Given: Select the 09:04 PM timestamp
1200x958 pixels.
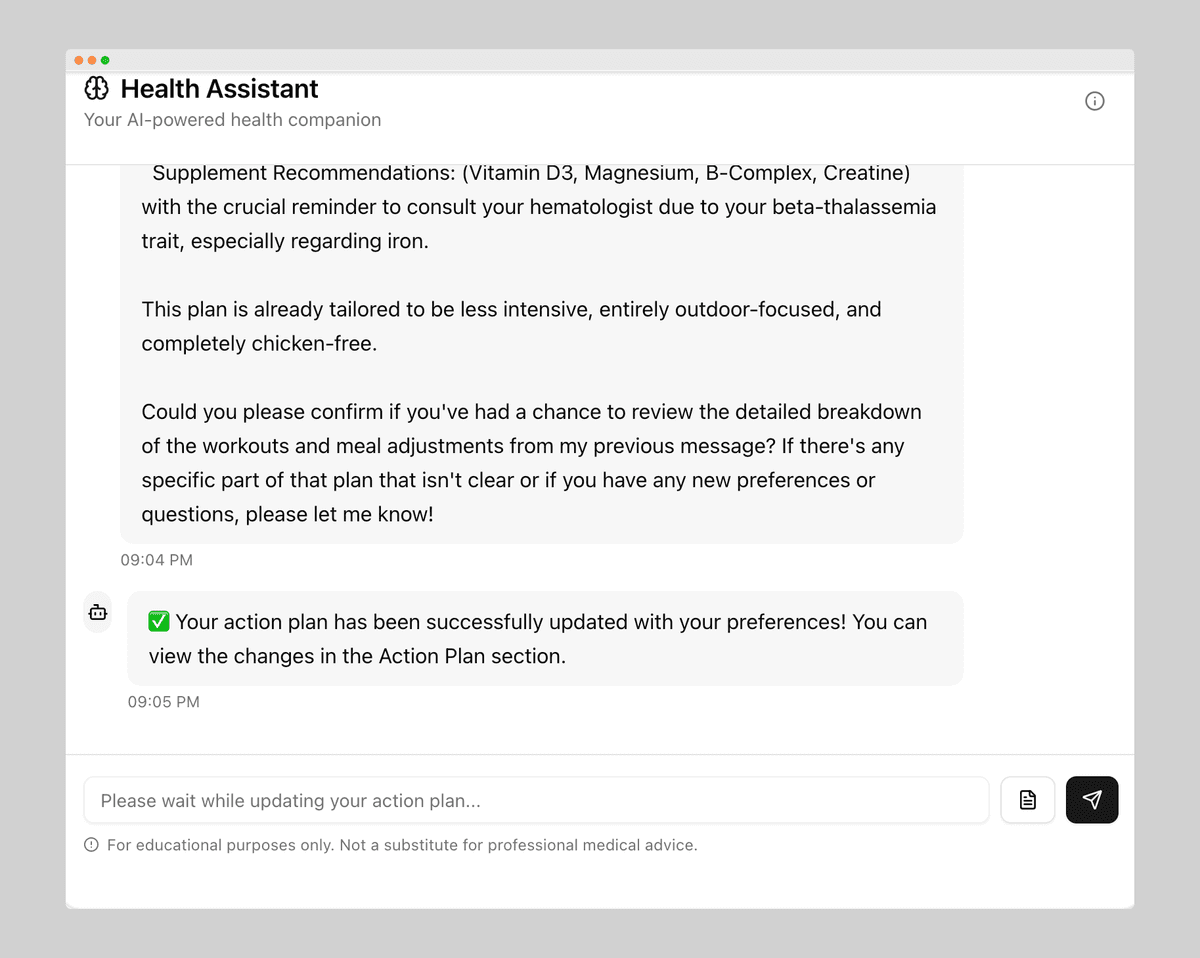Looking at the screenshot, I should pyautogui.click(x=156, y=560).
